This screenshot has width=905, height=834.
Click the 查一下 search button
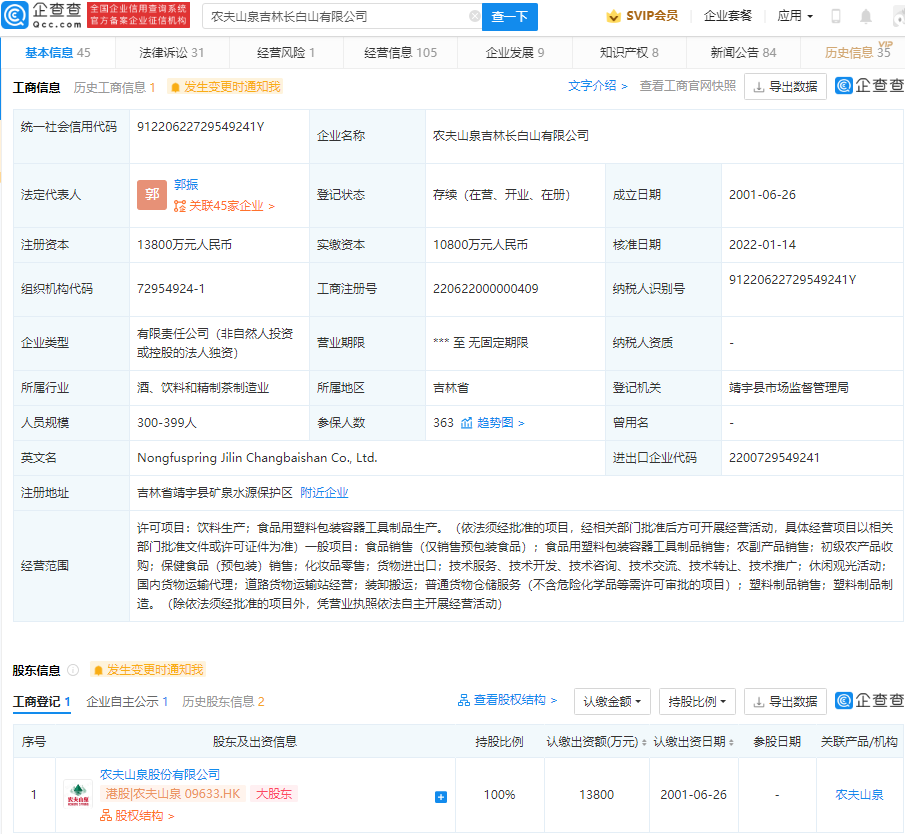click(x=510, y=16)
